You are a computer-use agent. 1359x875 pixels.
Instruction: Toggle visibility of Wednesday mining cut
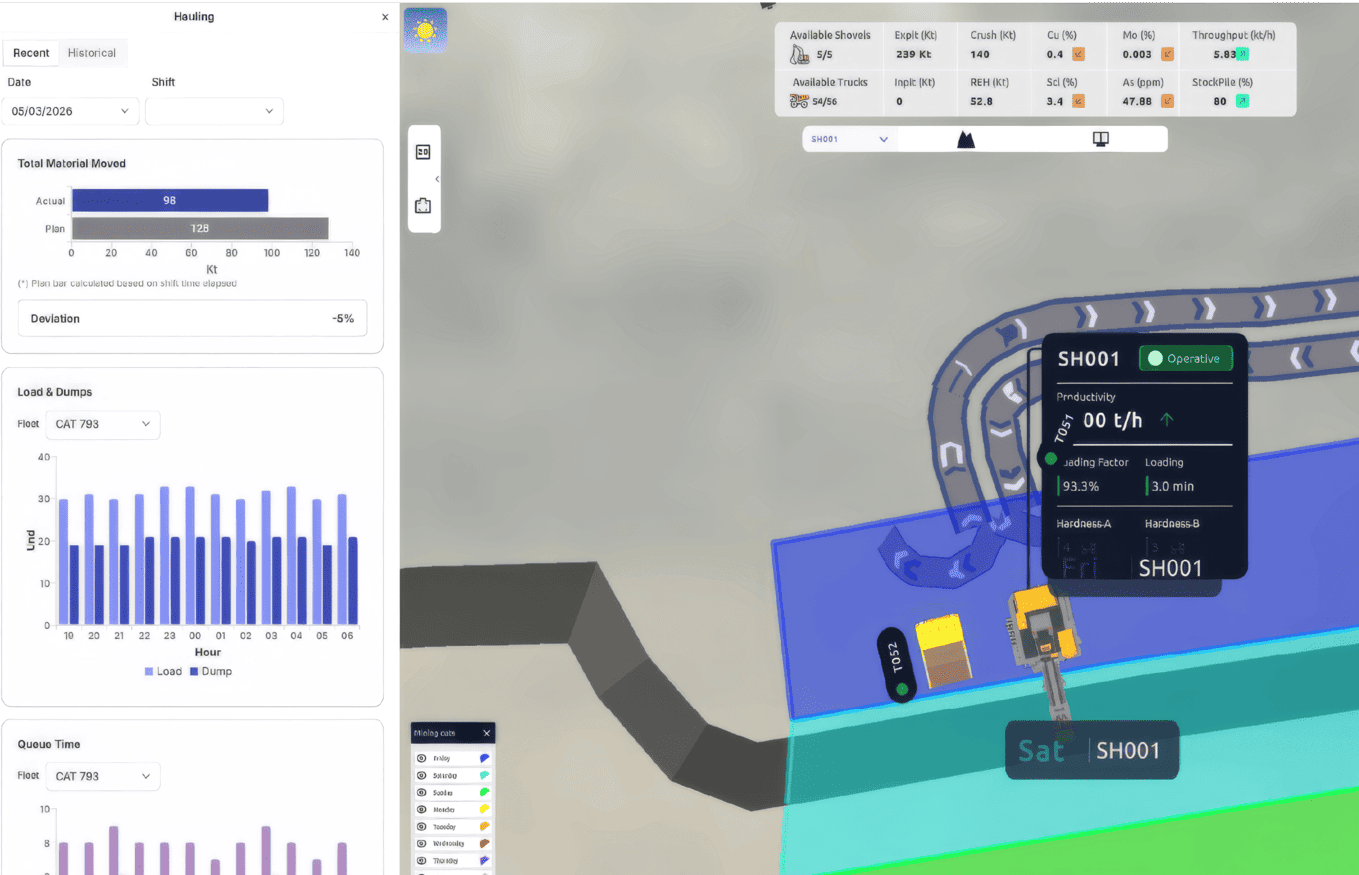click(422, 844)
